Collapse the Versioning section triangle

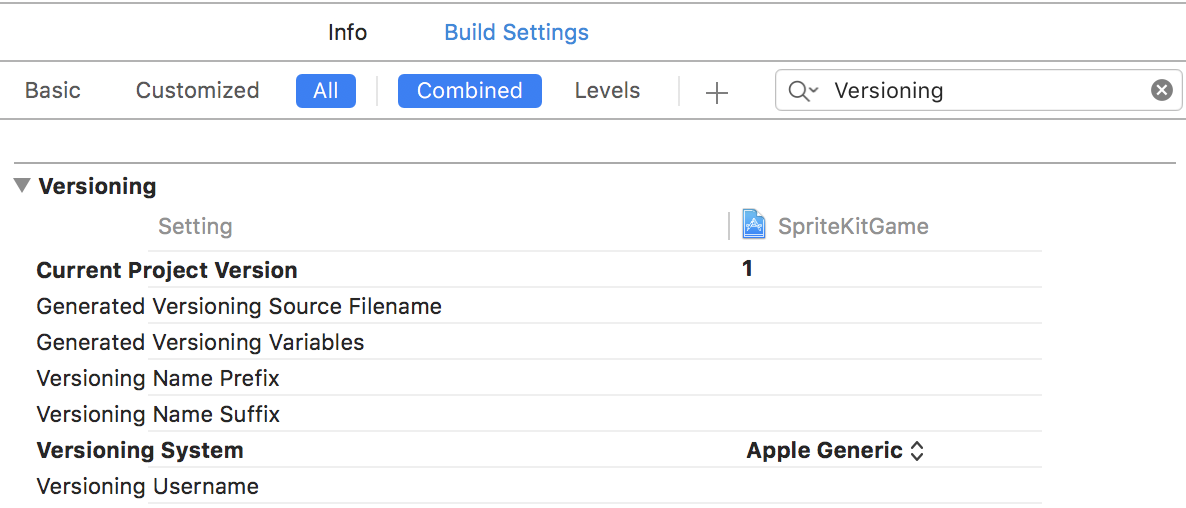click(x=23, y=184)
